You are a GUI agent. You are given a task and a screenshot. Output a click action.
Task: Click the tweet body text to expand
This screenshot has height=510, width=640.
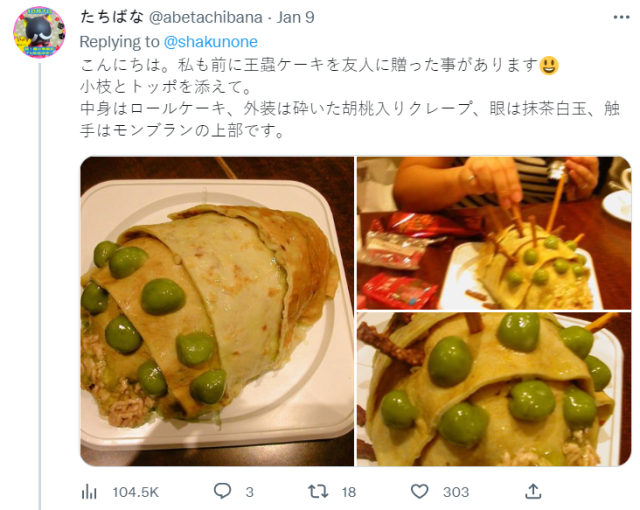[350, 98]
